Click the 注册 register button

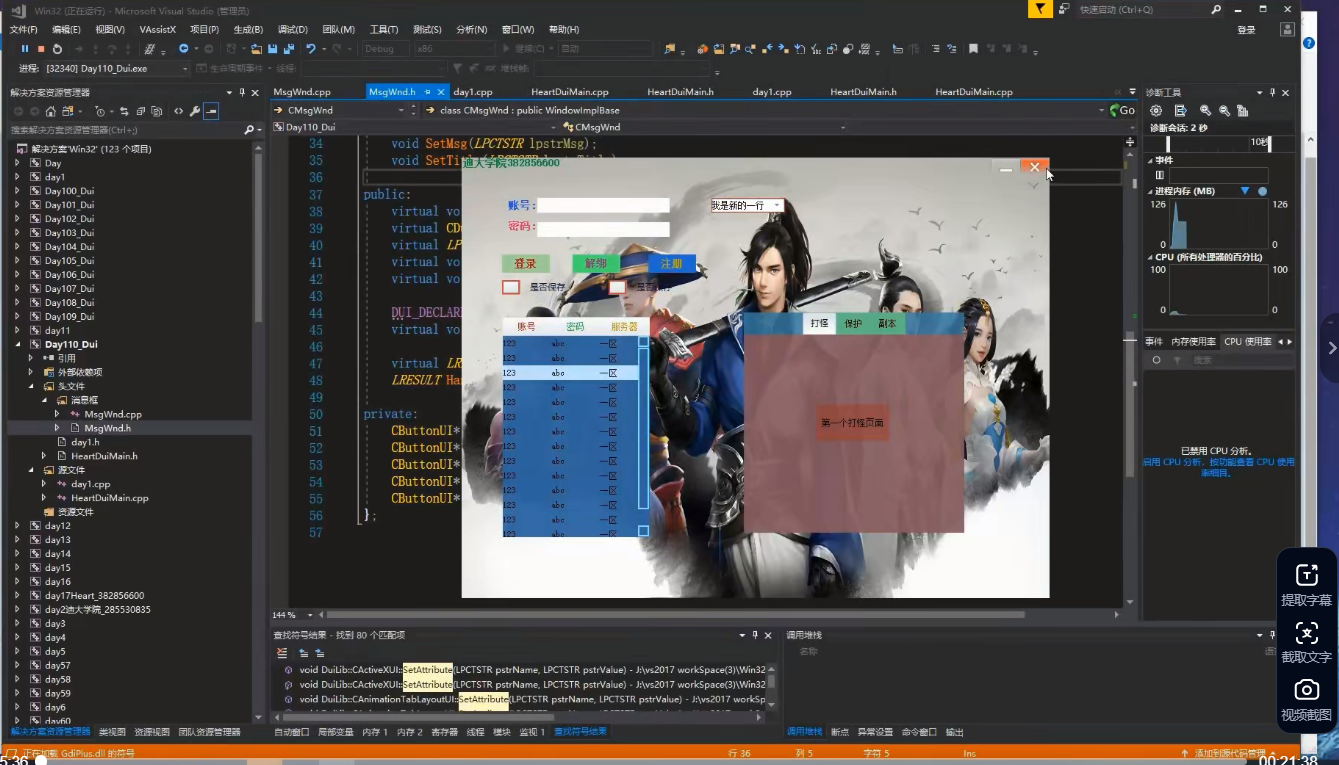672,264
